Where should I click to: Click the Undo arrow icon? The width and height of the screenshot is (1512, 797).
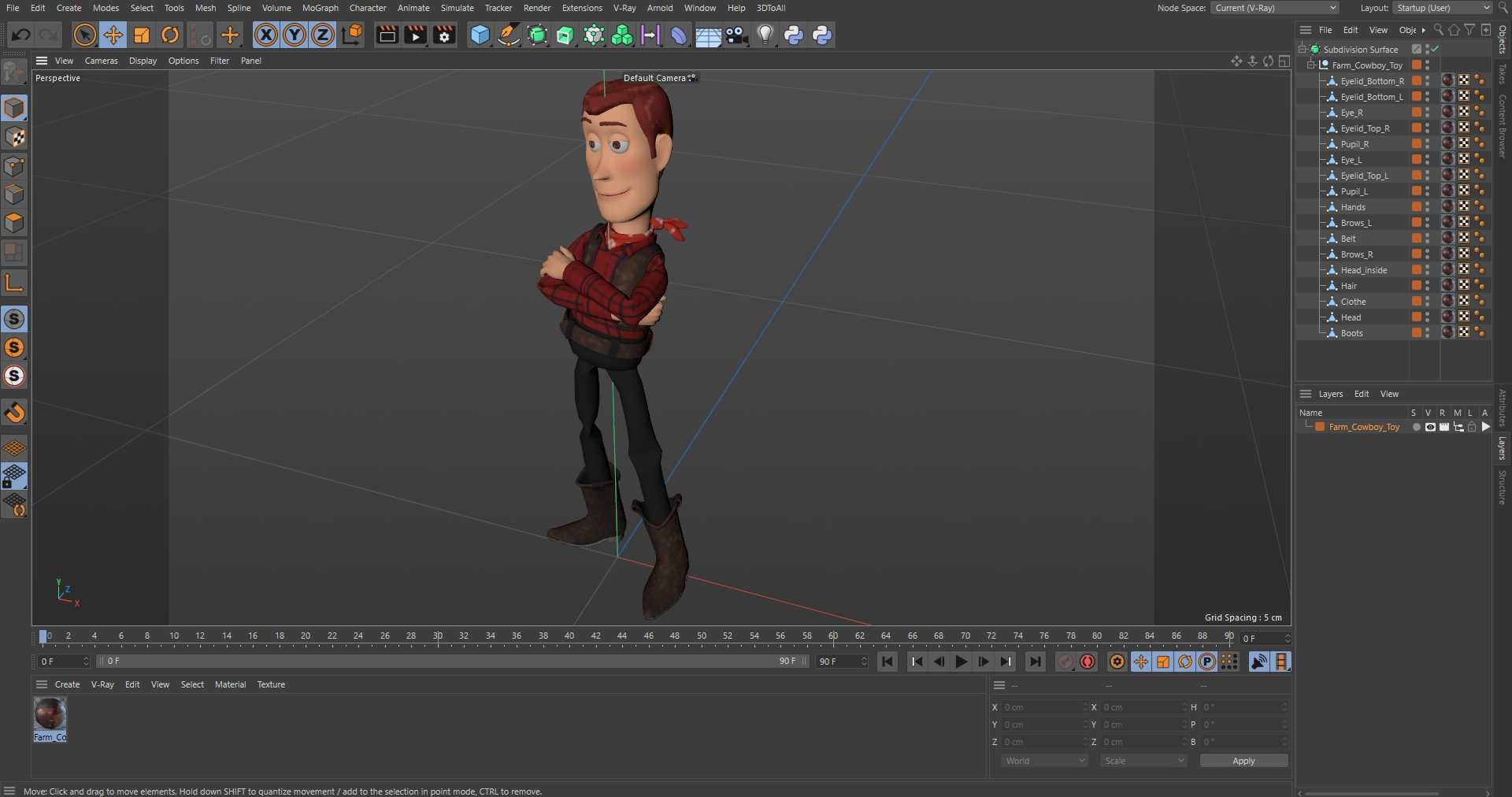click(21, 35)
